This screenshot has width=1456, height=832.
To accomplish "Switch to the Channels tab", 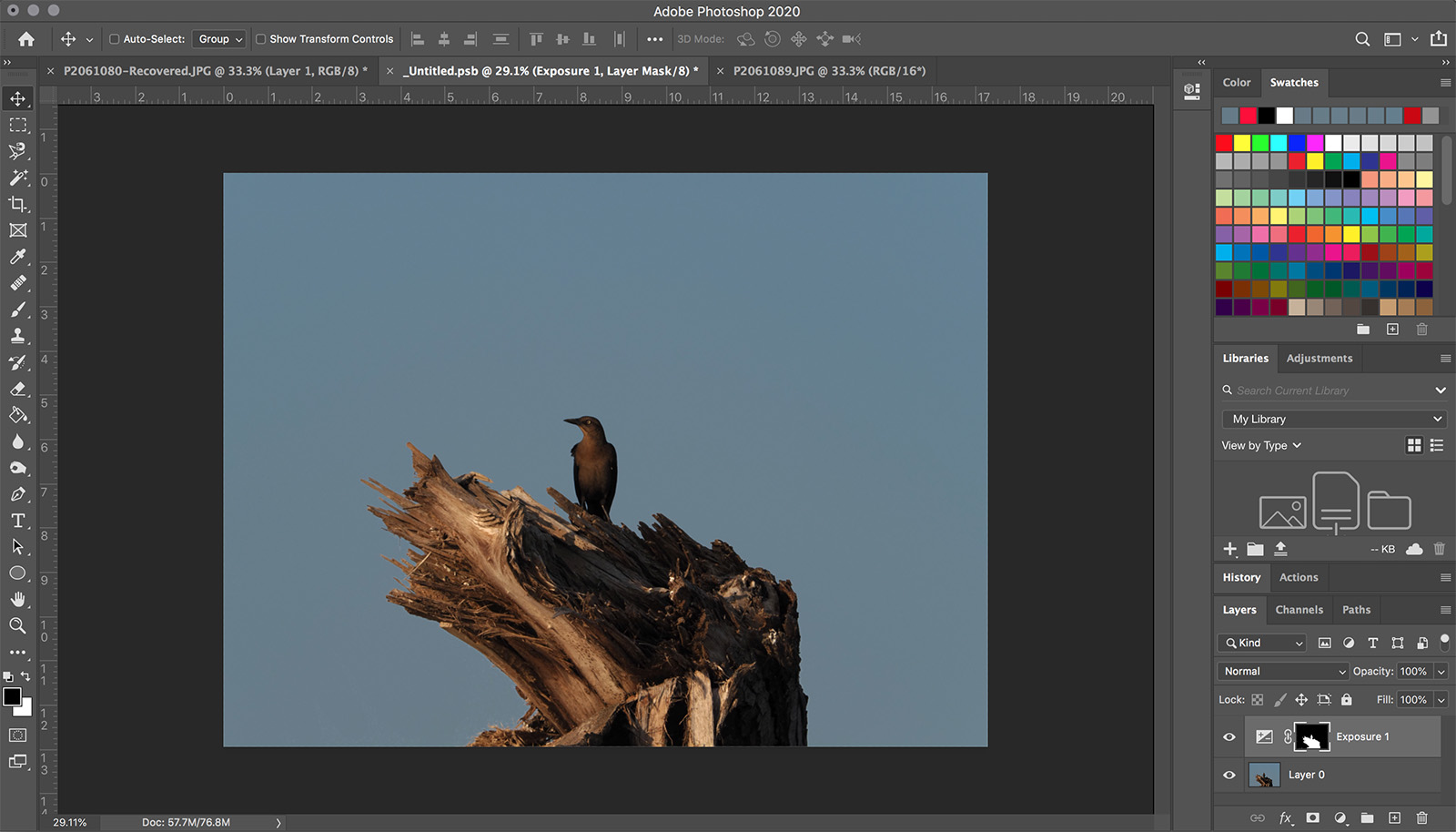I will click(x=1299, y=610).
